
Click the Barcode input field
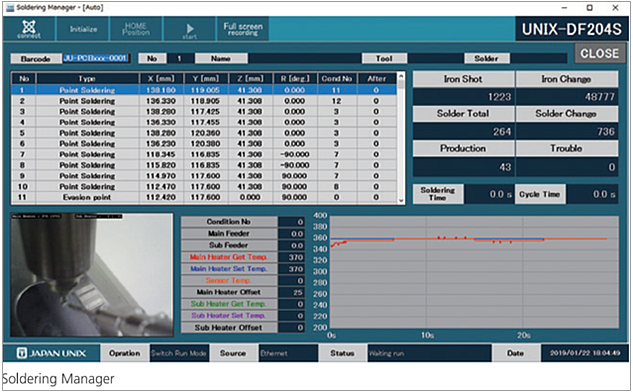tap(96, 58)
